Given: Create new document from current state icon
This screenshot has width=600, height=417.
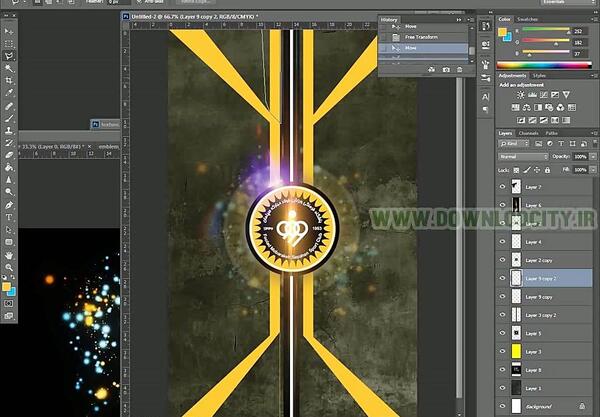Looking at the screenshot, I should 432,70.
